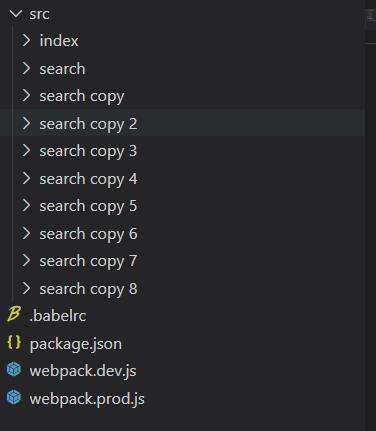Expand the 'search copy 5' chevron

click(26, 206)
